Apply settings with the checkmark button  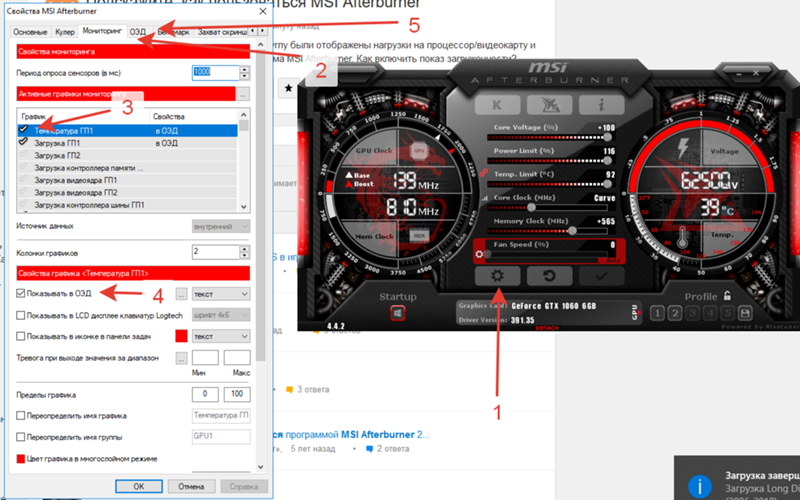[x=602, y=276]
